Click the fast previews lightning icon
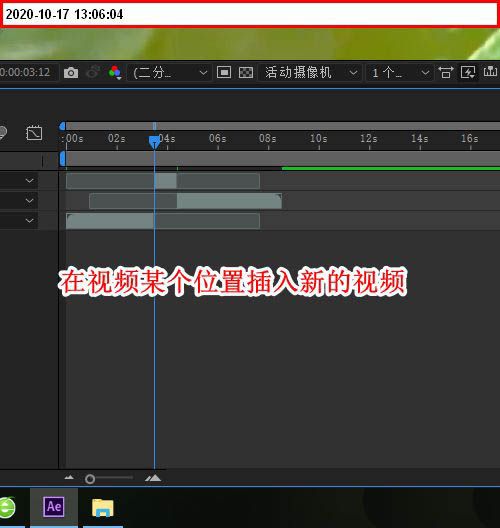500x528 pixels. 468,72
